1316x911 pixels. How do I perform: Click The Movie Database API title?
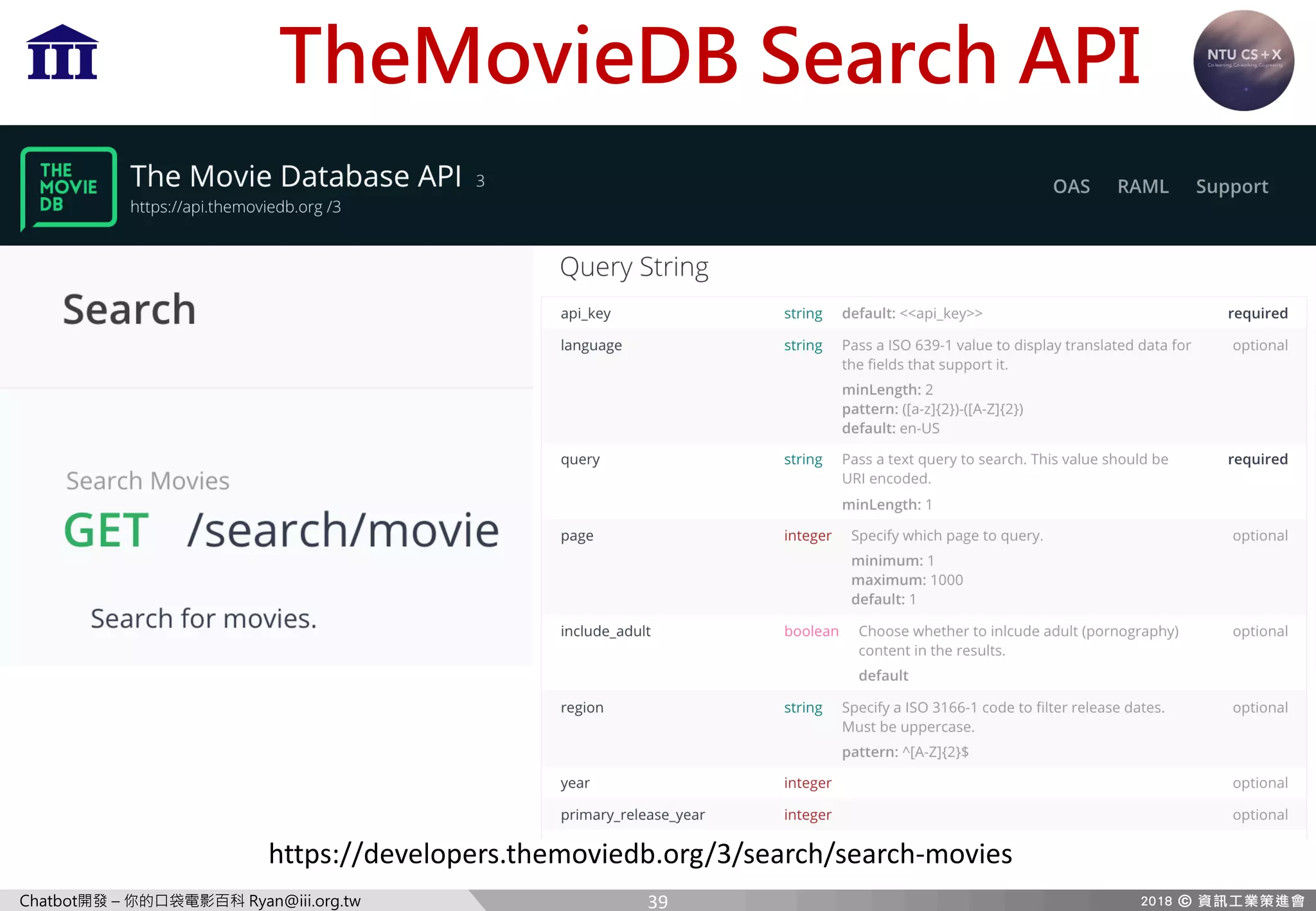(x=296, y=176)
